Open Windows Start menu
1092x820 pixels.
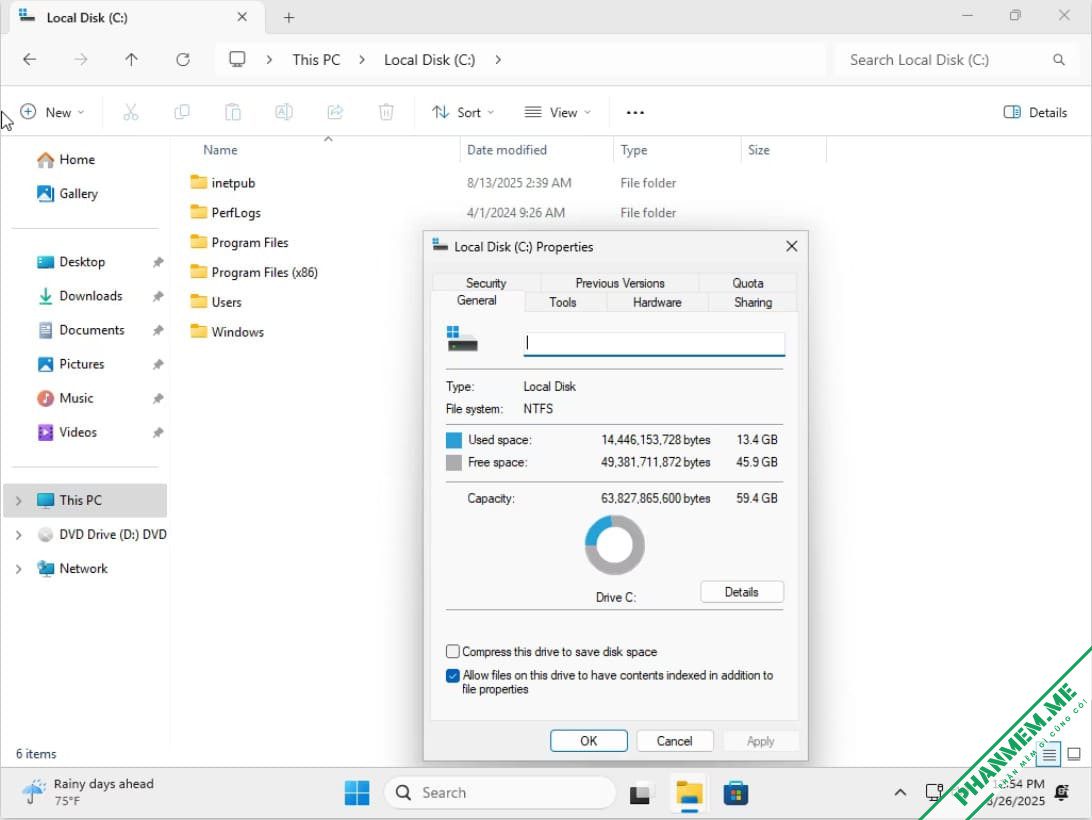tap(357, 793)
